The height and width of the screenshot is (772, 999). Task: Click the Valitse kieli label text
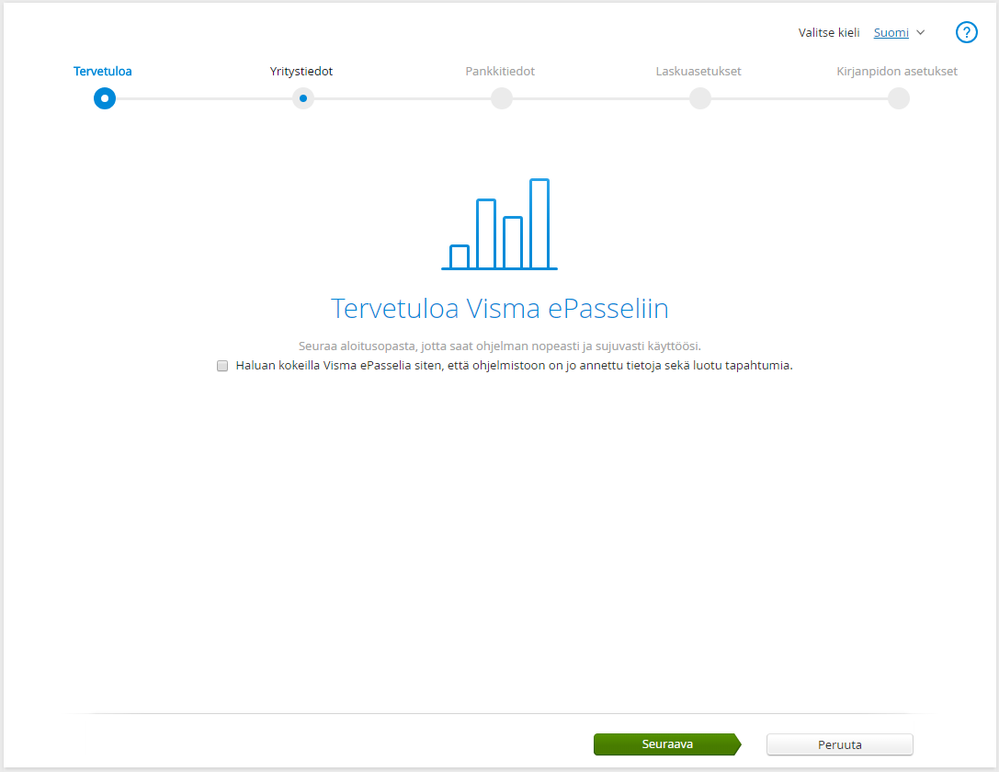[829, 32]
